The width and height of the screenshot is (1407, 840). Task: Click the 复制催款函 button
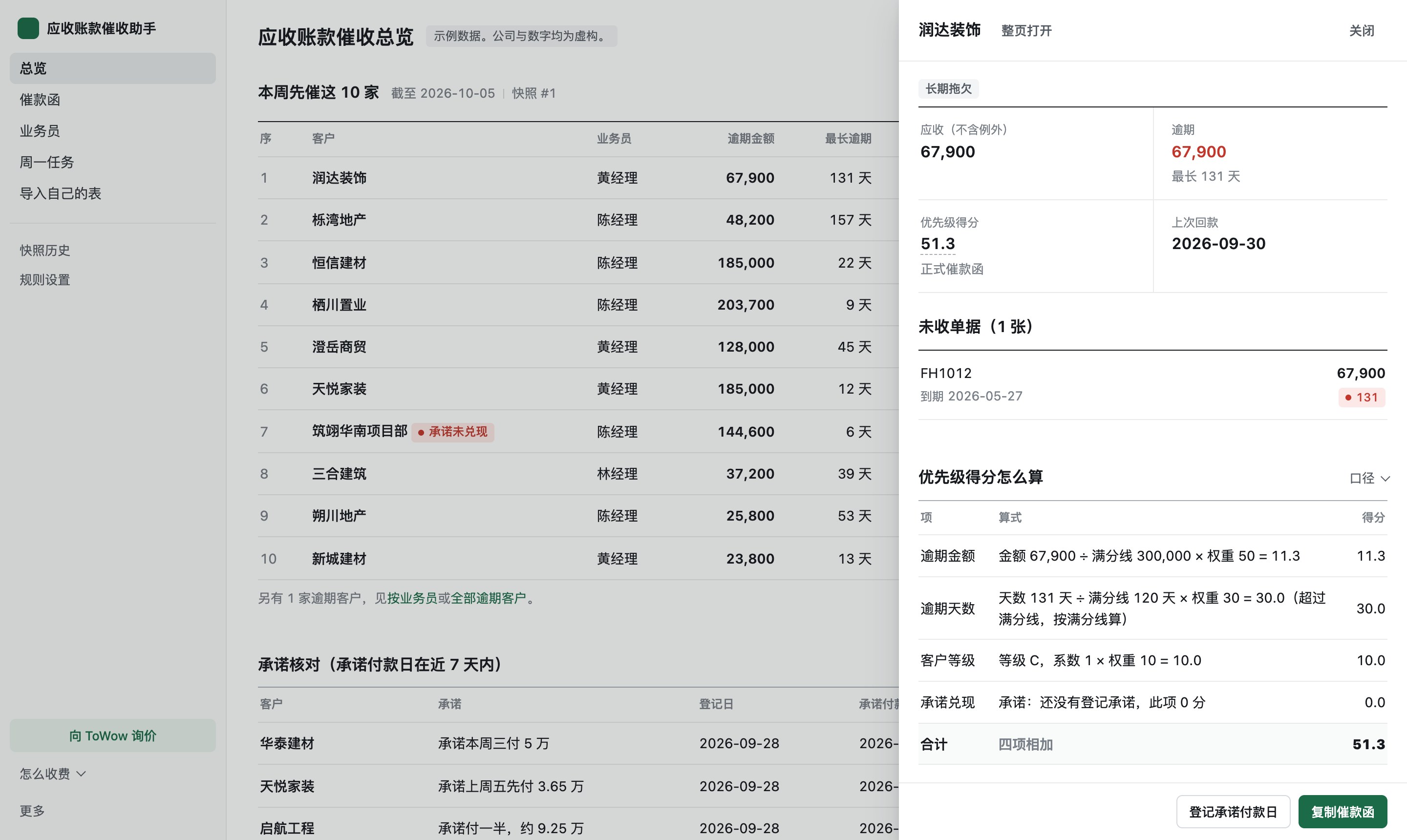click(1343, 812)
